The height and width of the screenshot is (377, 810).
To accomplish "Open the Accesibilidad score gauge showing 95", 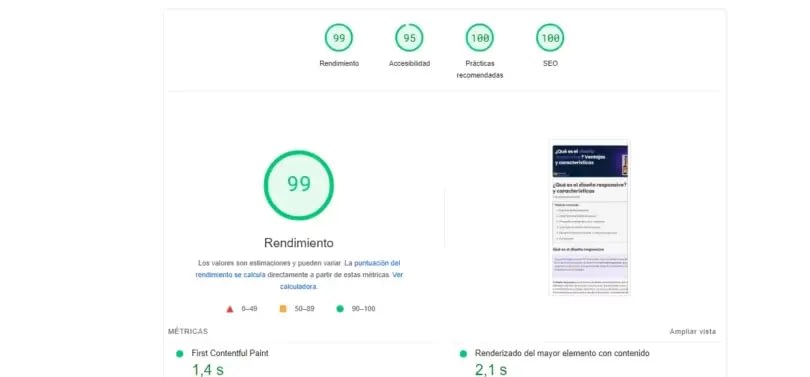I will (x=409, y=38).
